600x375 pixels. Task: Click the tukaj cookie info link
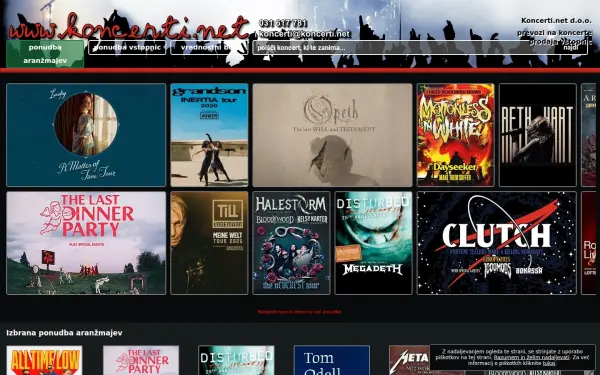click(x=549, y=363)
